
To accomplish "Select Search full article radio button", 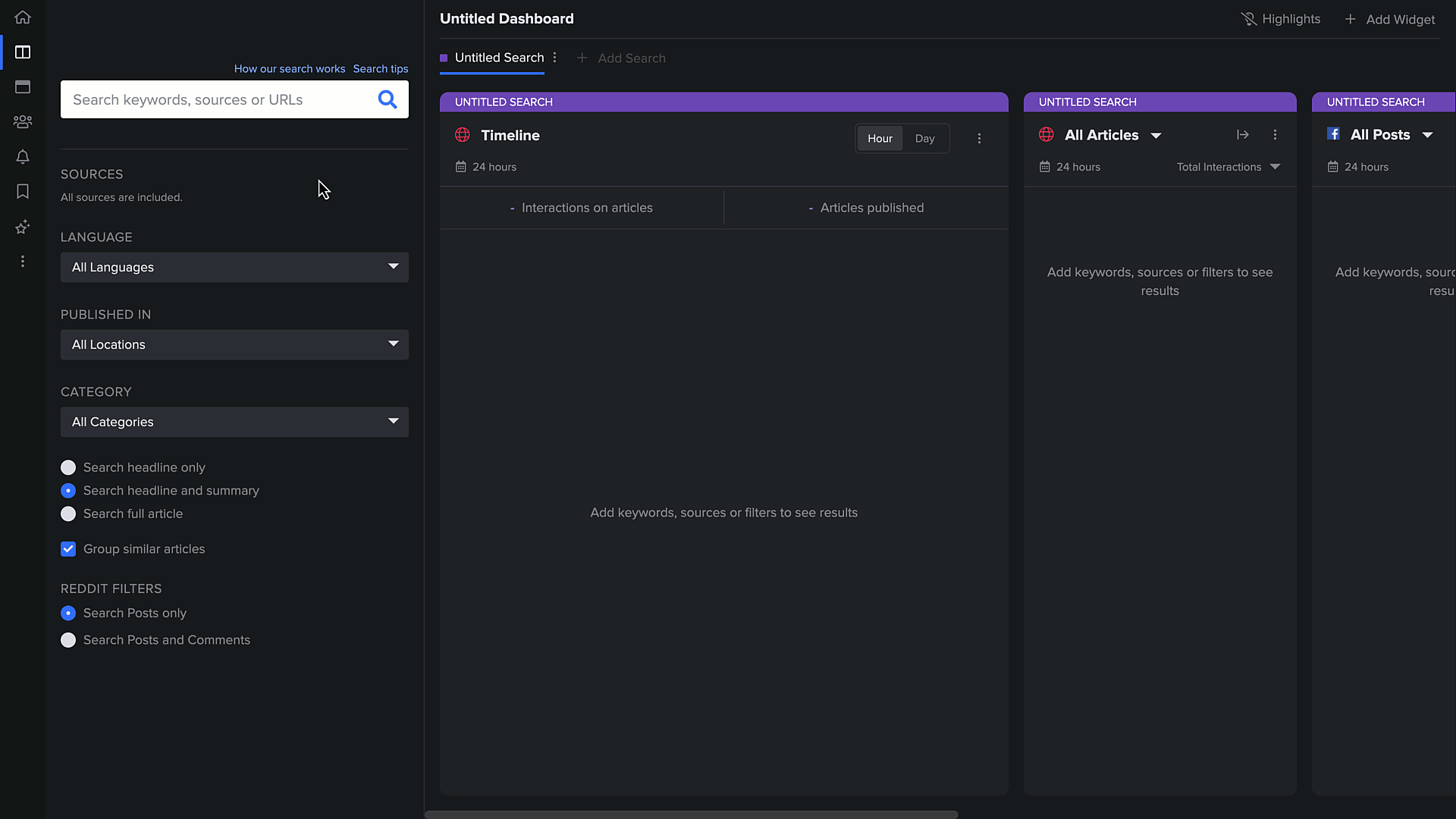I will coord(68,514).
